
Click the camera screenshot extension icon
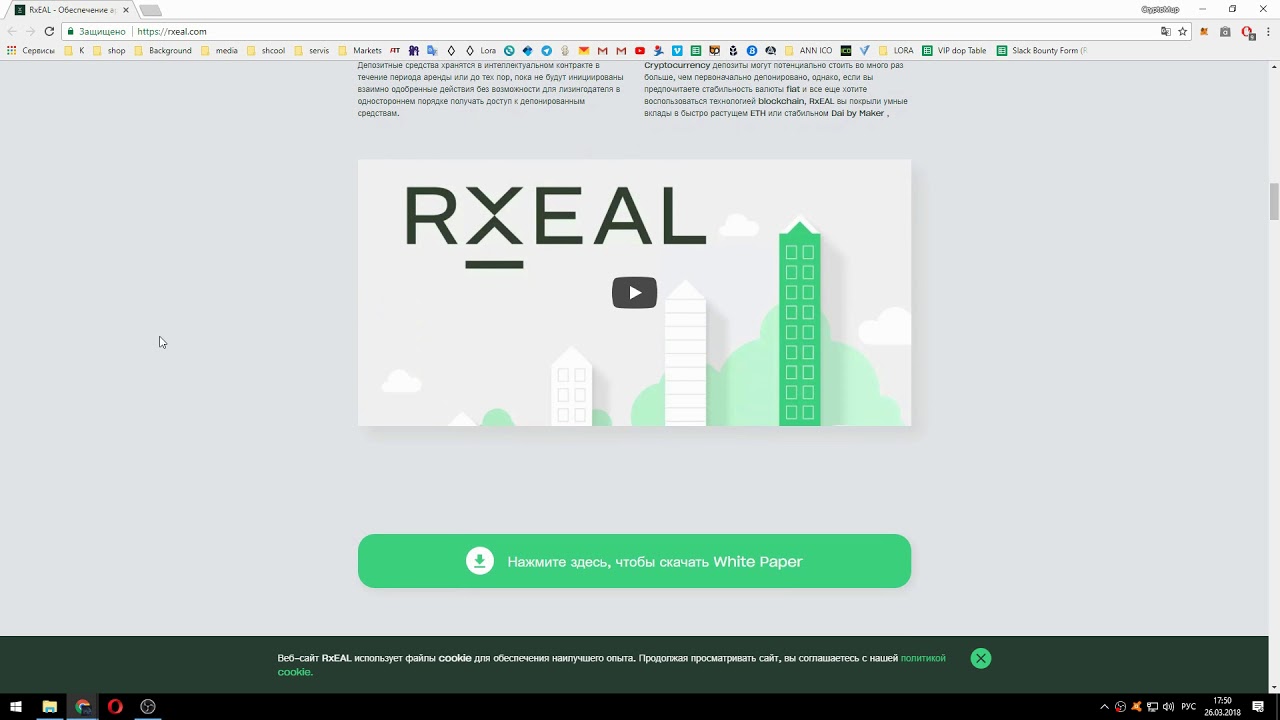pos(1225,31)
